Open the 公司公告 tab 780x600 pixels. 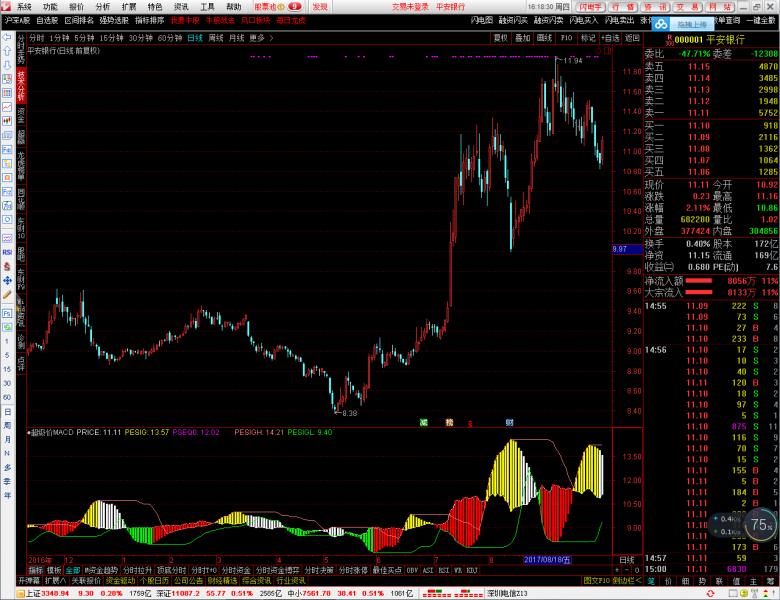point(188,581)
